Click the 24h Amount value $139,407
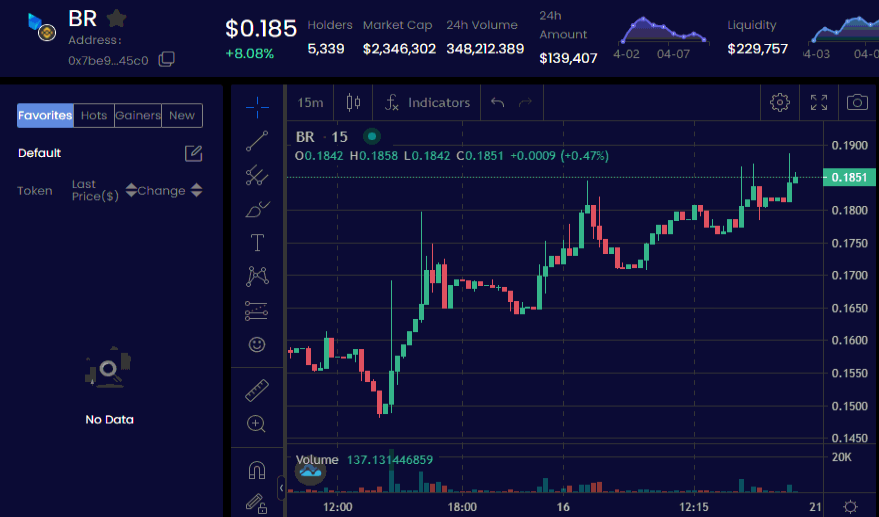This screenshot has width=879, height=517. (568, 58)
